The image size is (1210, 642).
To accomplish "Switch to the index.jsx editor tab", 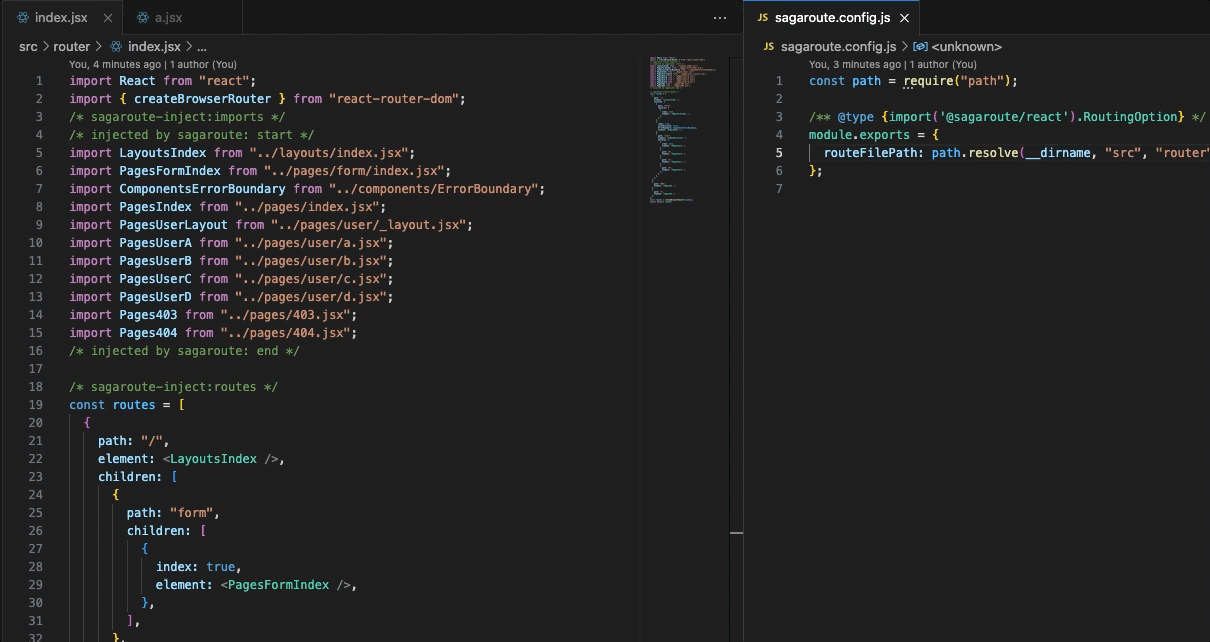I will click(x=61, y=17).
